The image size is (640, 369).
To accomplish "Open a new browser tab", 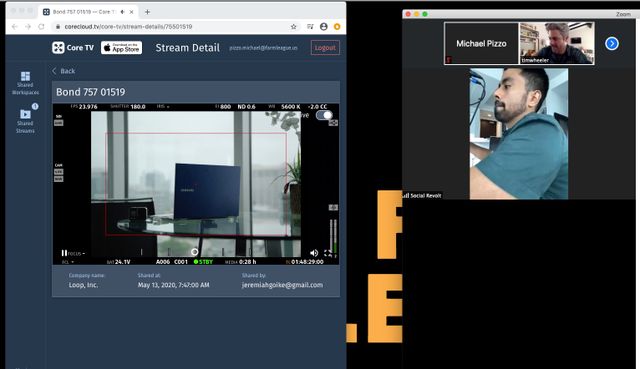I will [147, 12].
